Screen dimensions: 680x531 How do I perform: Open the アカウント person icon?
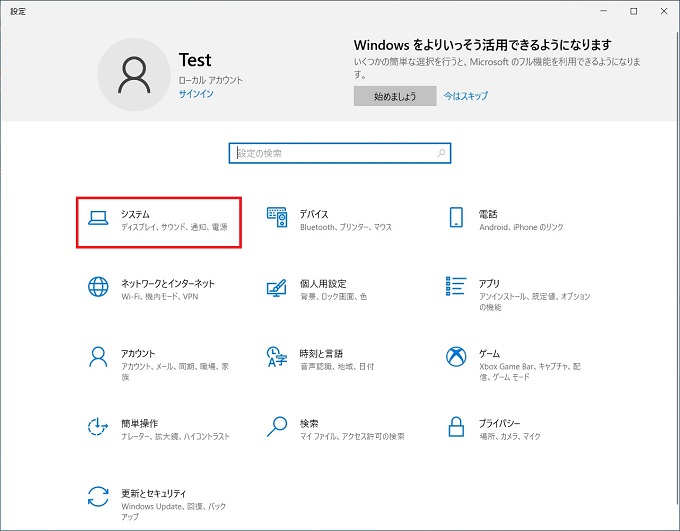[98, 357]
